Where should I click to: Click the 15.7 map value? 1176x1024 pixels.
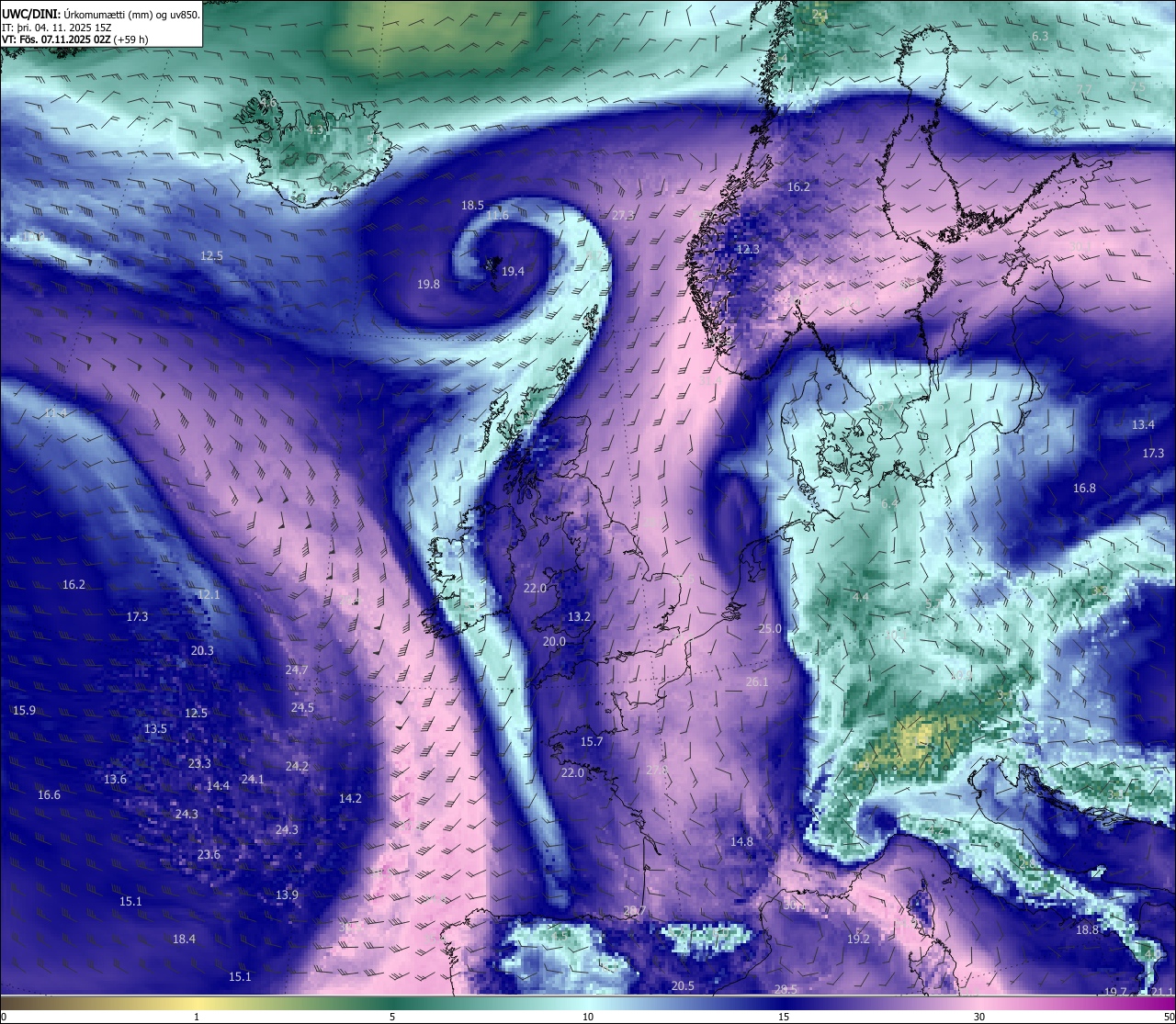pyautogui.click(x=592, y=742)
